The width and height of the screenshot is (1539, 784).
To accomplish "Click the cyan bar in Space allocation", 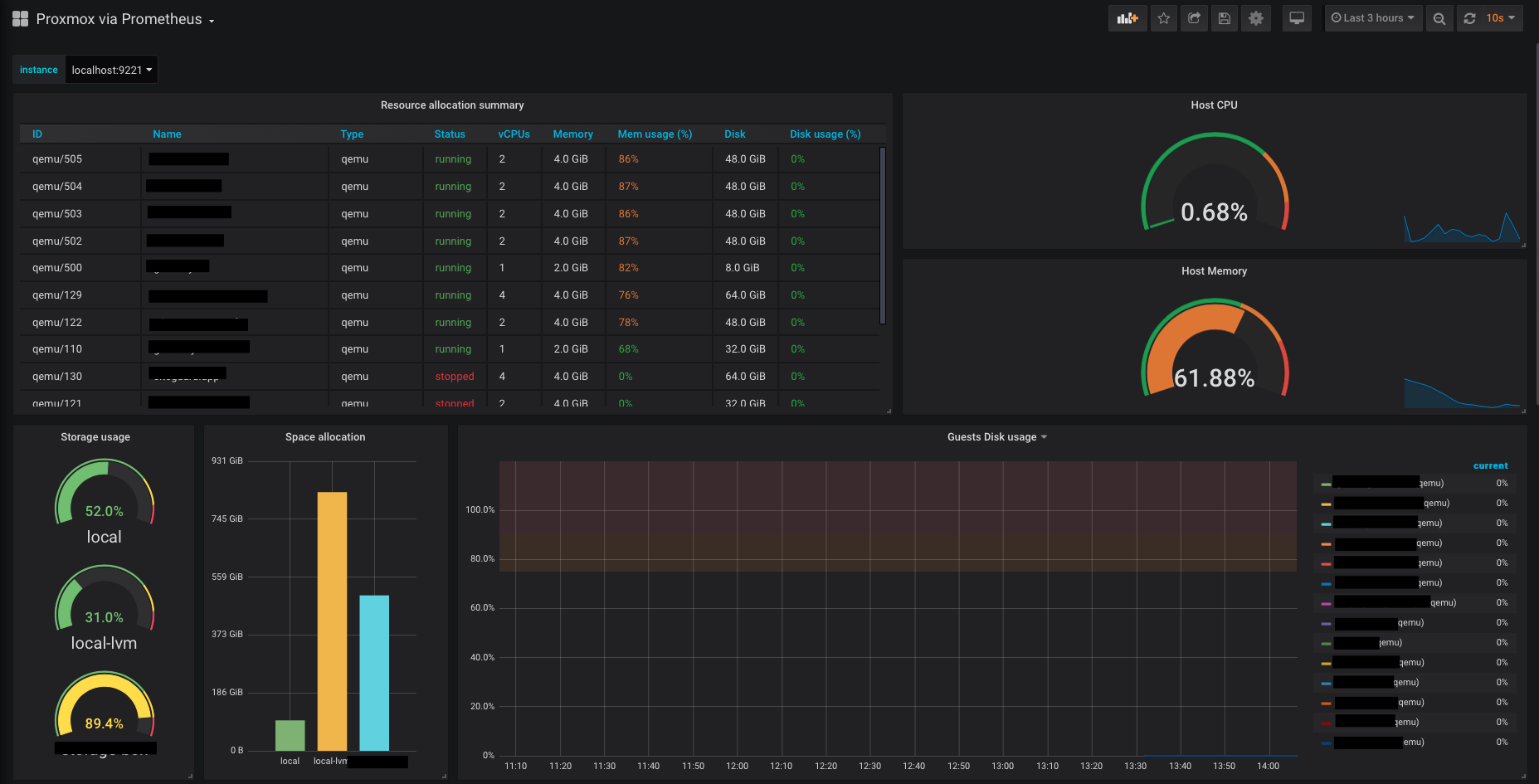I will point(374,673).
